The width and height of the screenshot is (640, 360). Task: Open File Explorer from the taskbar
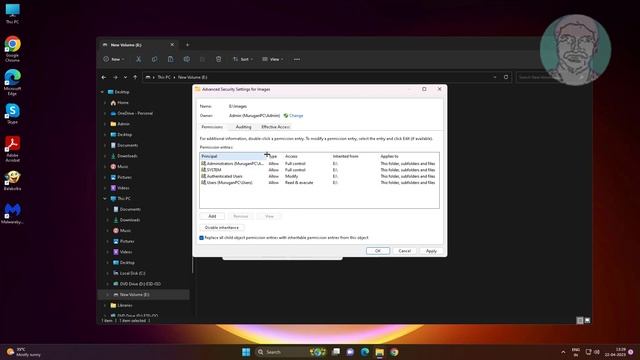pyautogui.click(x=380, y=352)
